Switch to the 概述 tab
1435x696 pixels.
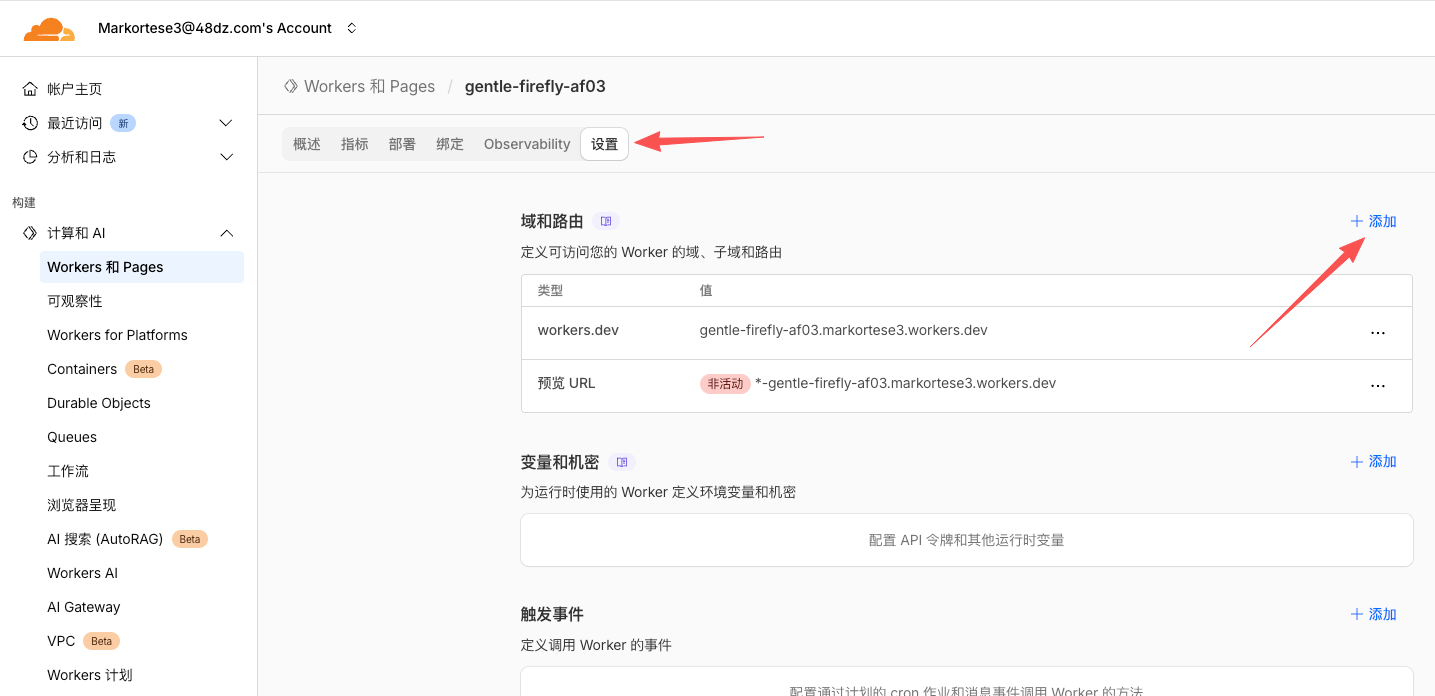(307, 144)
